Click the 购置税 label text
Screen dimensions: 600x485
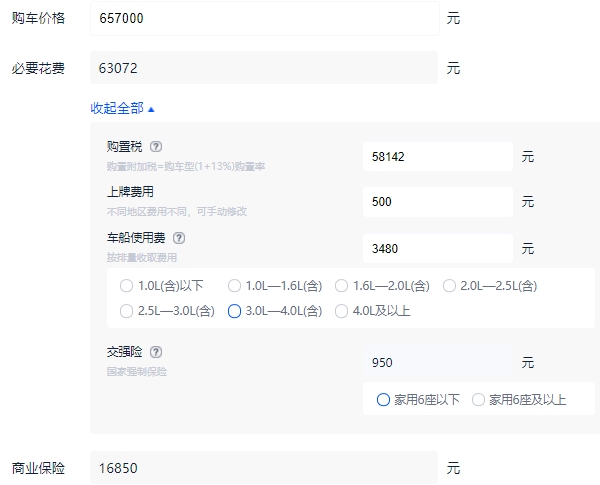[125, 147]
